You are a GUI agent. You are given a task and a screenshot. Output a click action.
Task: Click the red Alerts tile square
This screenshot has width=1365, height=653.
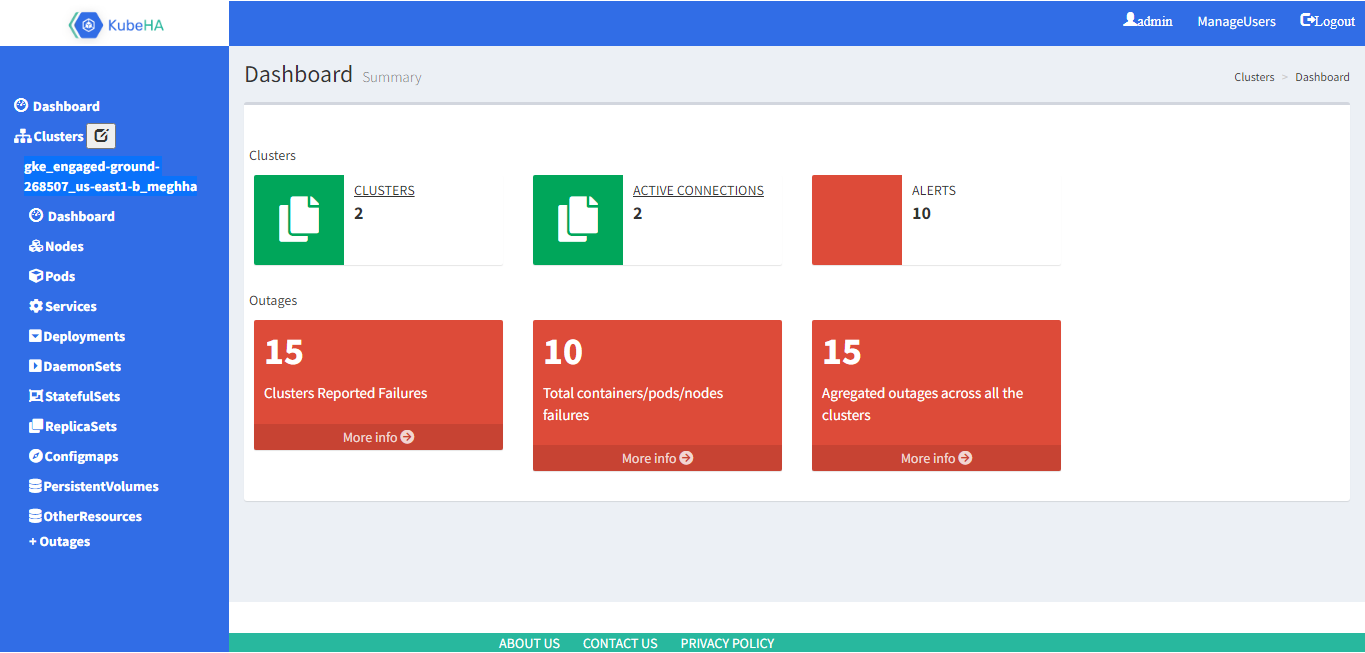point(857,220)
